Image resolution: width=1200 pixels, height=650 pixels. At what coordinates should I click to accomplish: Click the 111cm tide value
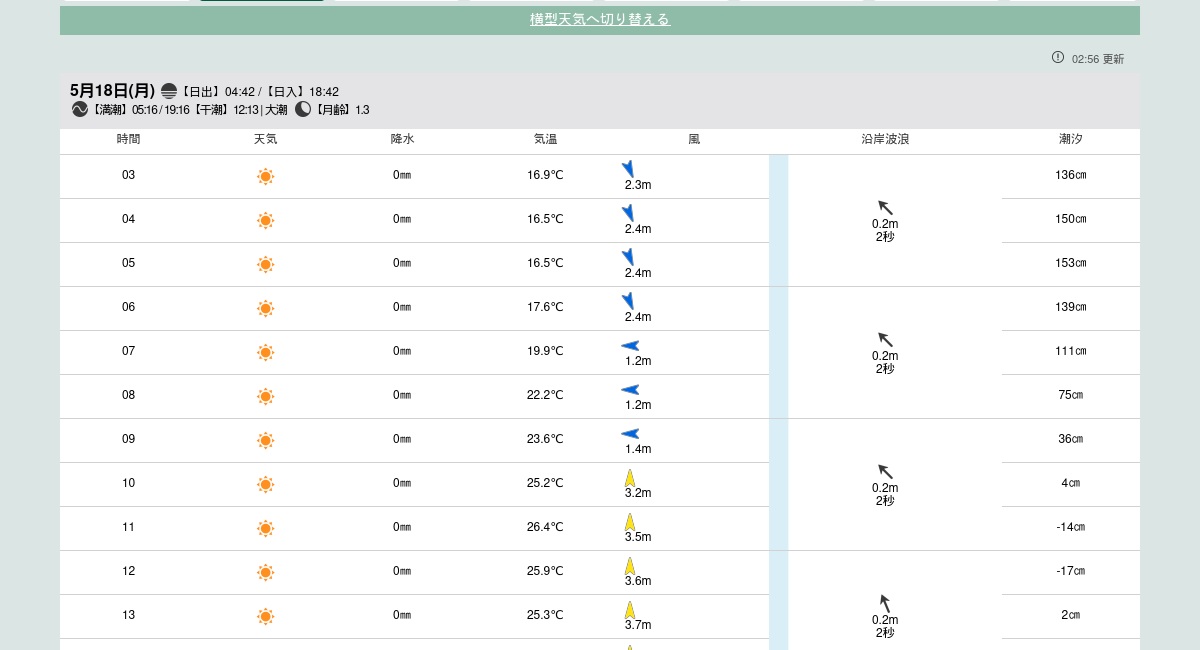pyautogui.click(x=1070, y=352)
